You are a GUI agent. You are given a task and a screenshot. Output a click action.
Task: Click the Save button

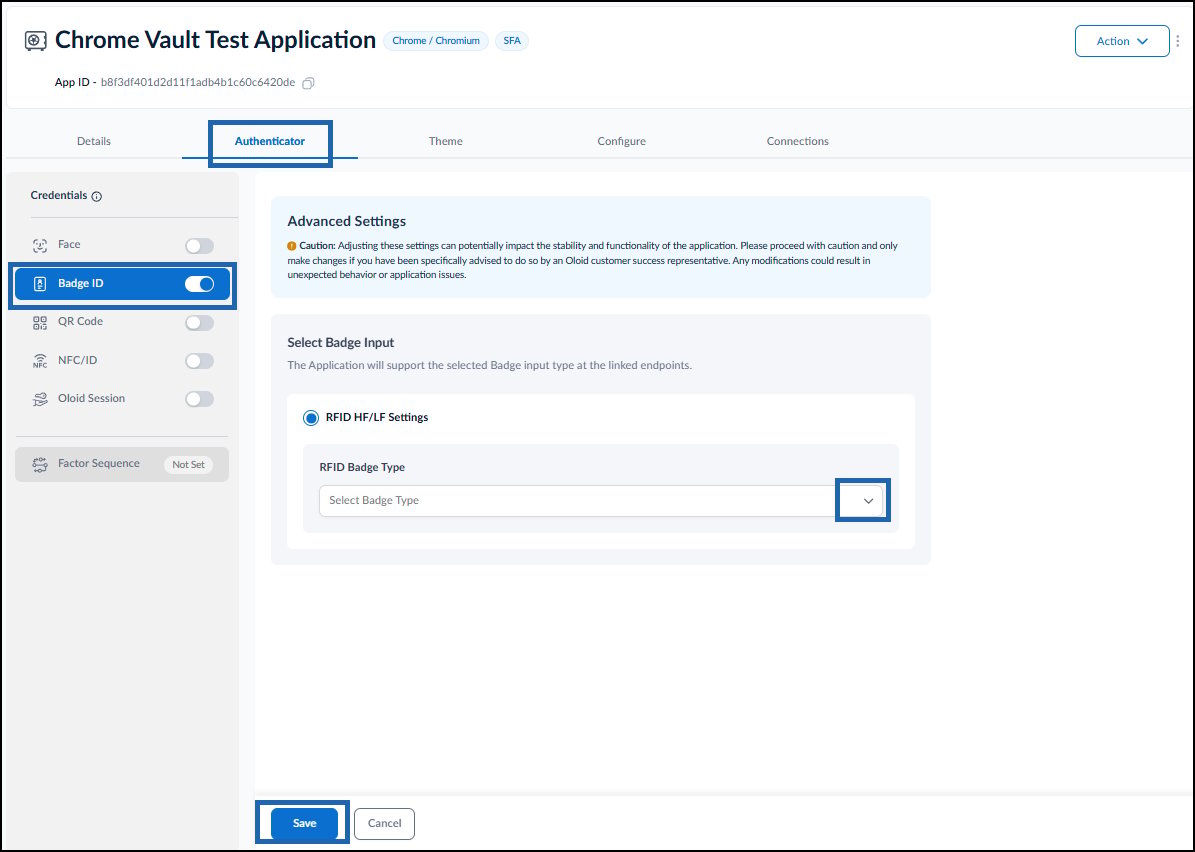(304, 823)
